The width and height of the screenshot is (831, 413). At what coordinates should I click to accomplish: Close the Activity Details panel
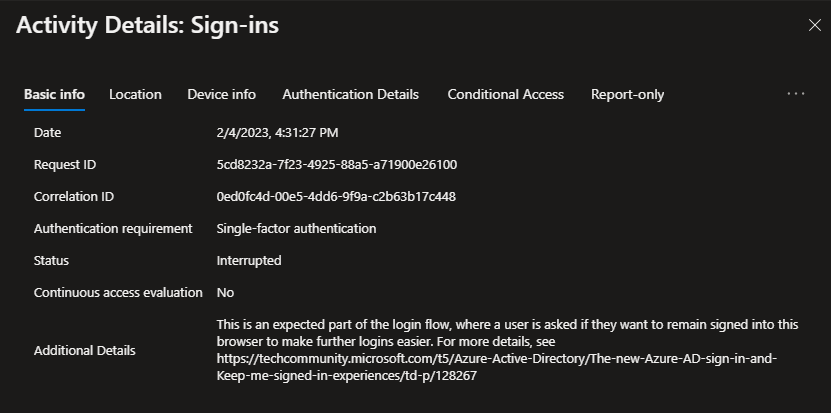[x=814, y=26]
